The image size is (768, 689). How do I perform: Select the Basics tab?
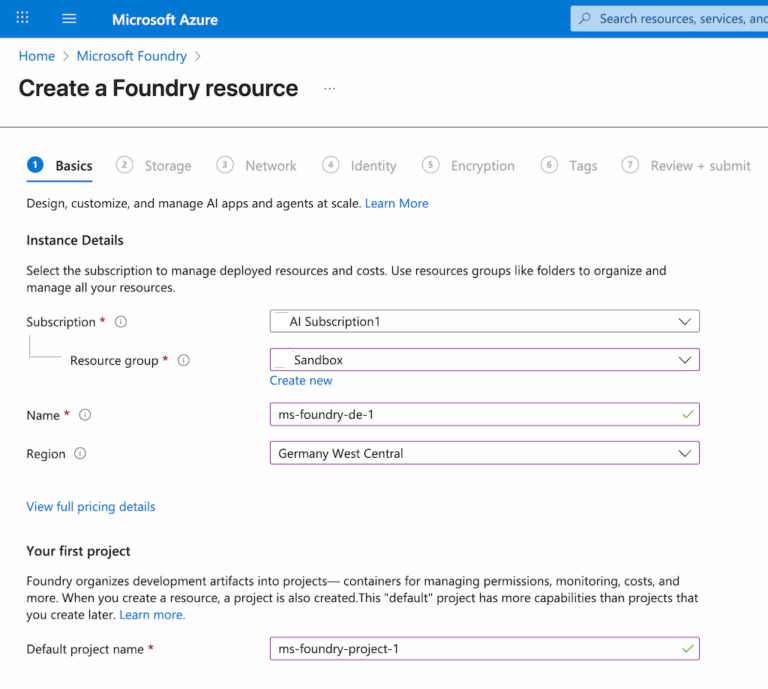click(x=74, y=166)
